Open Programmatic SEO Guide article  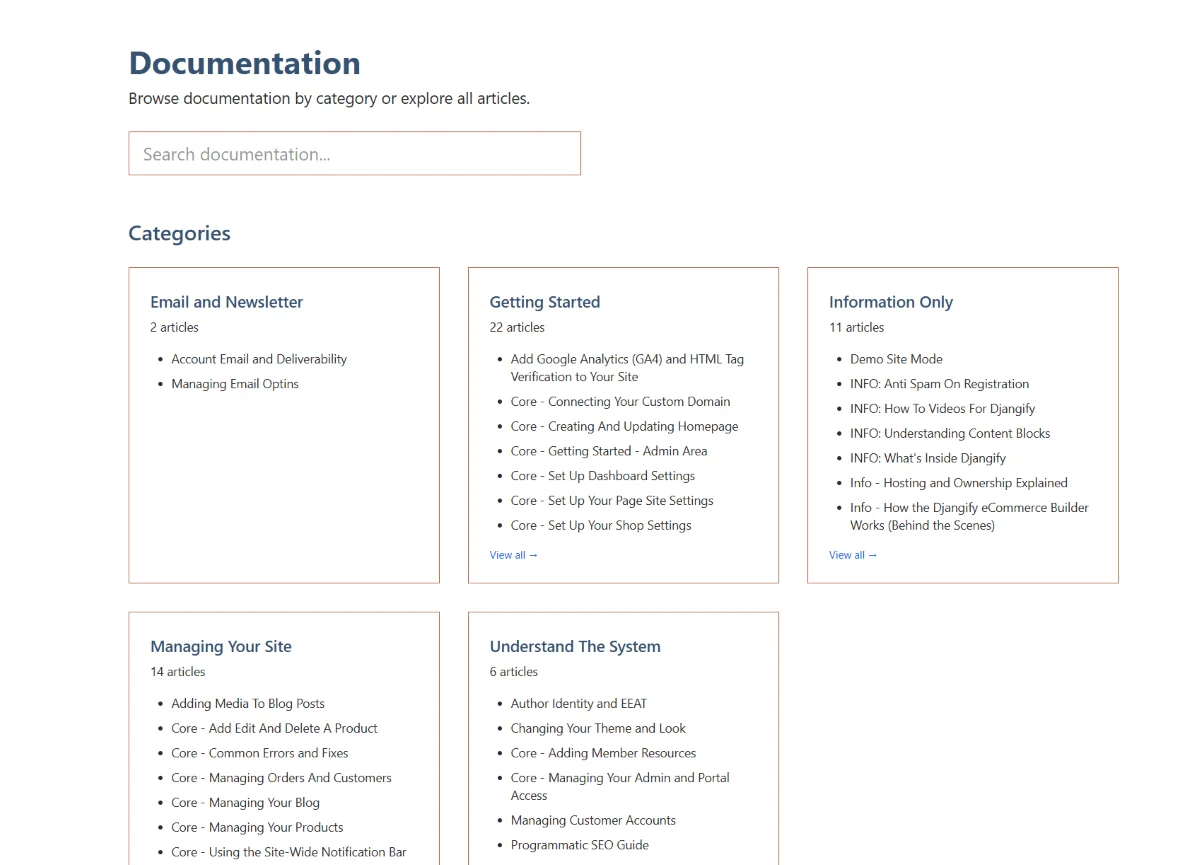(x=579, y=845)
